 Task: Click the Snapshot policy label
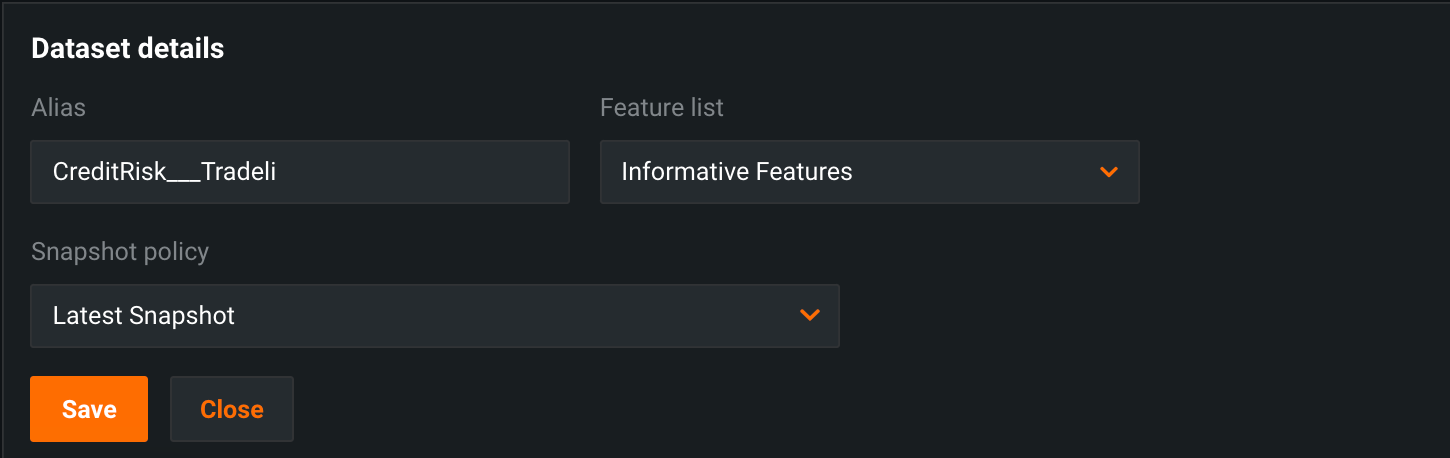tap(120, 252)
